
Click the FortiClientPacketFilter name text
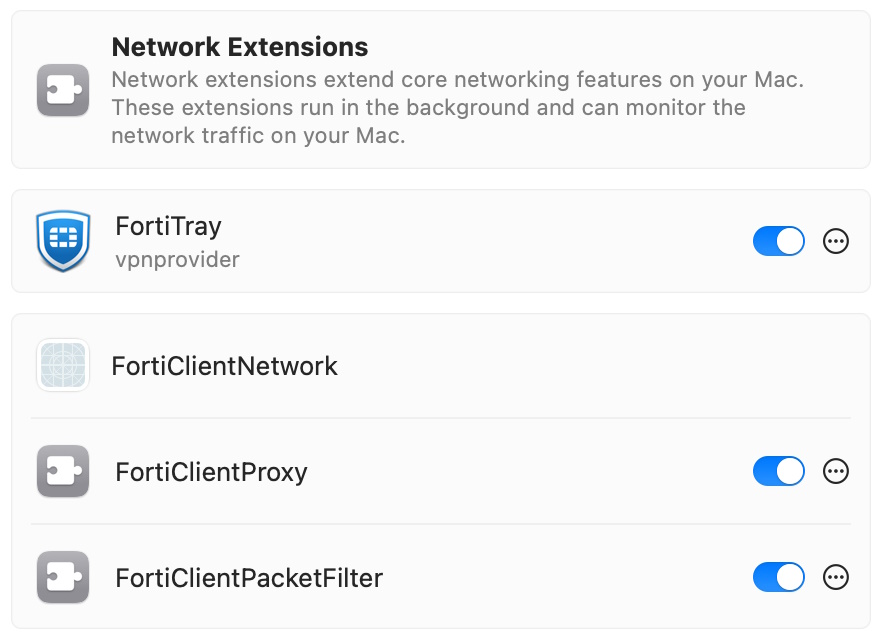[x=249, y=578]
